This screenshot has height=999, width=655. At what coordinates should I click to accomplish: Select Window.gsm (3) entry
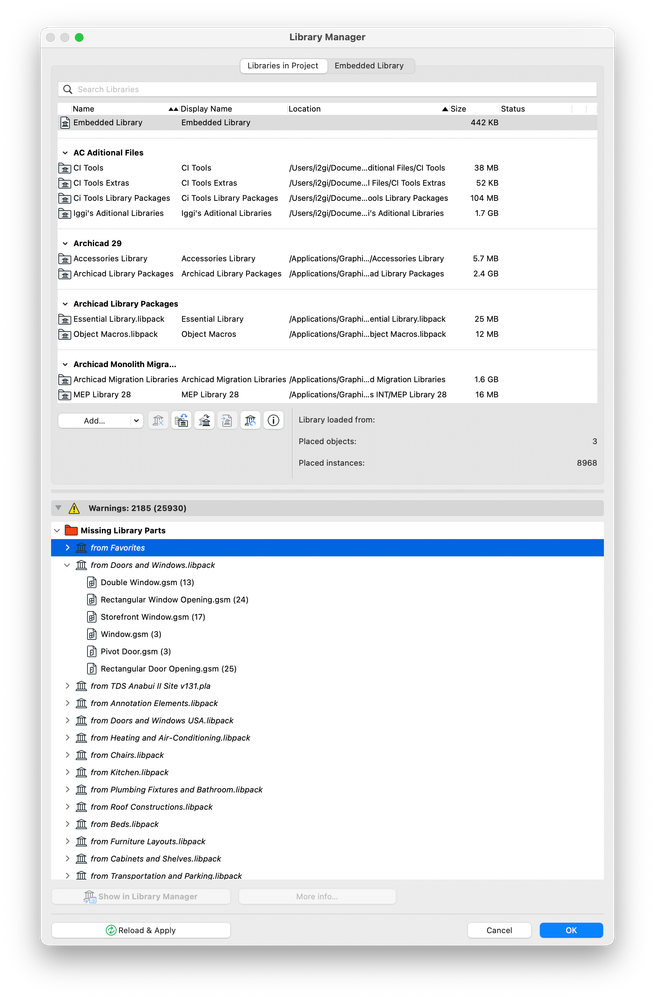pos(131,635)
